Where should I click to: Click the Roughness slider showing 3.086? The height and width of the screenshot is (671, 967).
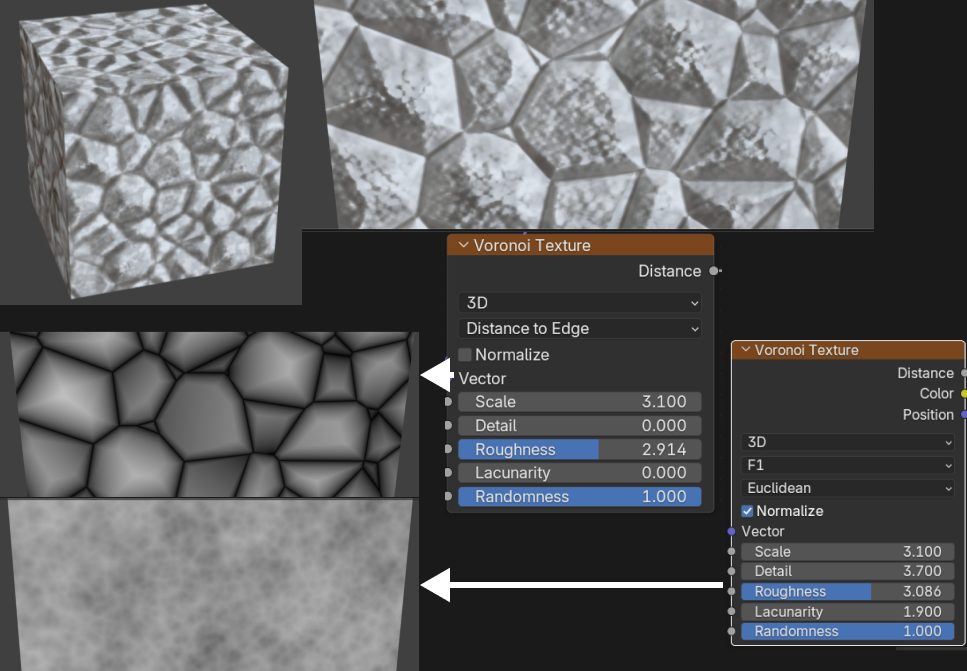848,591
